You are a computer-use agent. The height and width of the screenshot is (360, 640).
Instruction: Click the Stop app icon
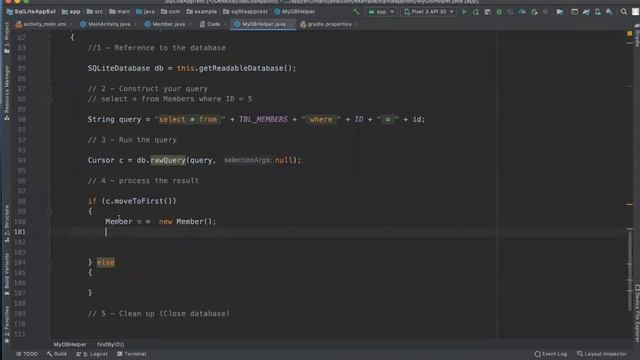pos(545,12)
